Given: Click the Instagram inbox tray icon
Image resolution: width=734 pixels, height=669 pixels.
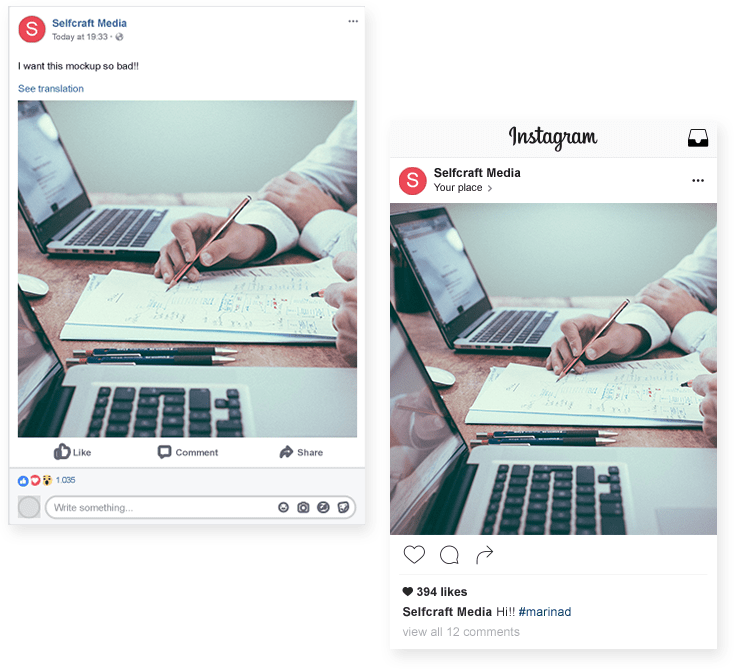Looking at the screenshot, I should tap(697, 138).
